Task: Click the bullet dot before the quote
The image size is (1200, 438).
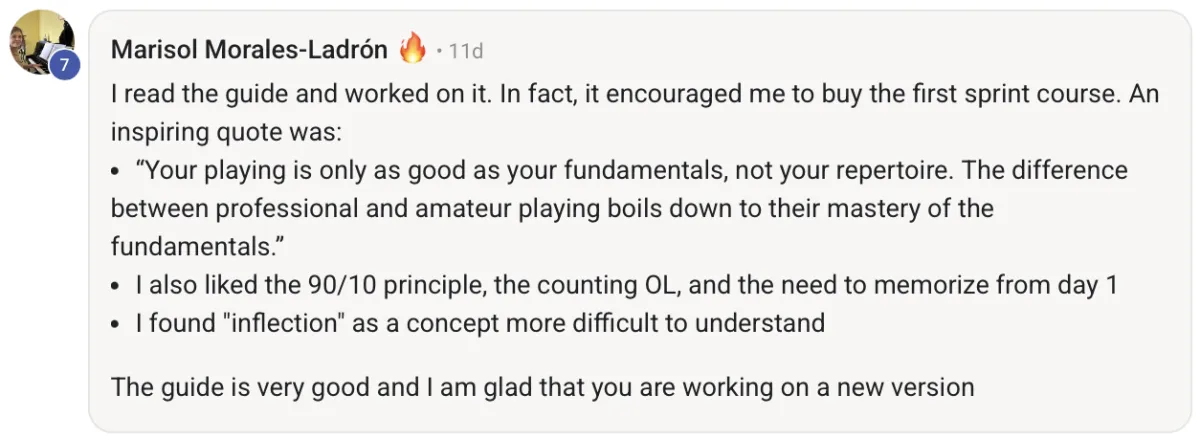Action: pos(116,172)
